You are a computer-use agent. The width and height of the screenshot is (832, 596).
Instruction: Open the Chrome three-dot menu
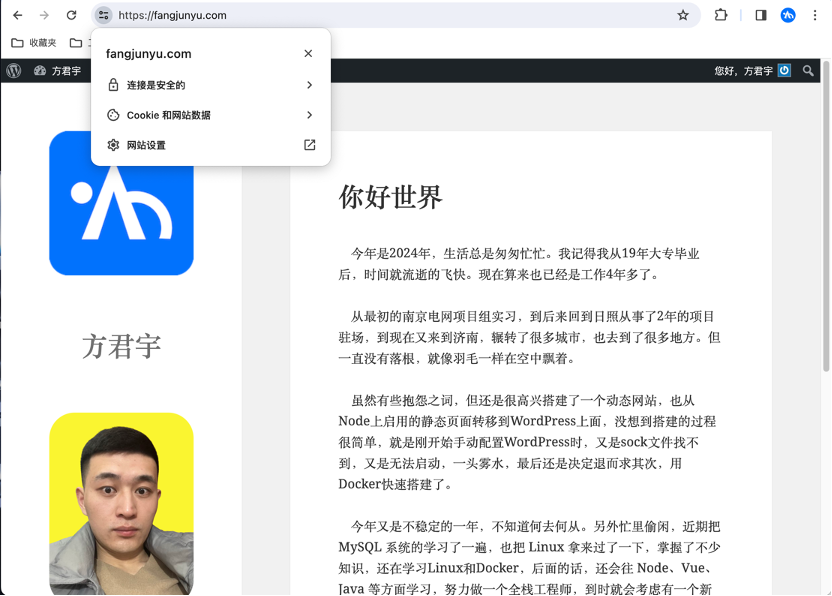815,15
